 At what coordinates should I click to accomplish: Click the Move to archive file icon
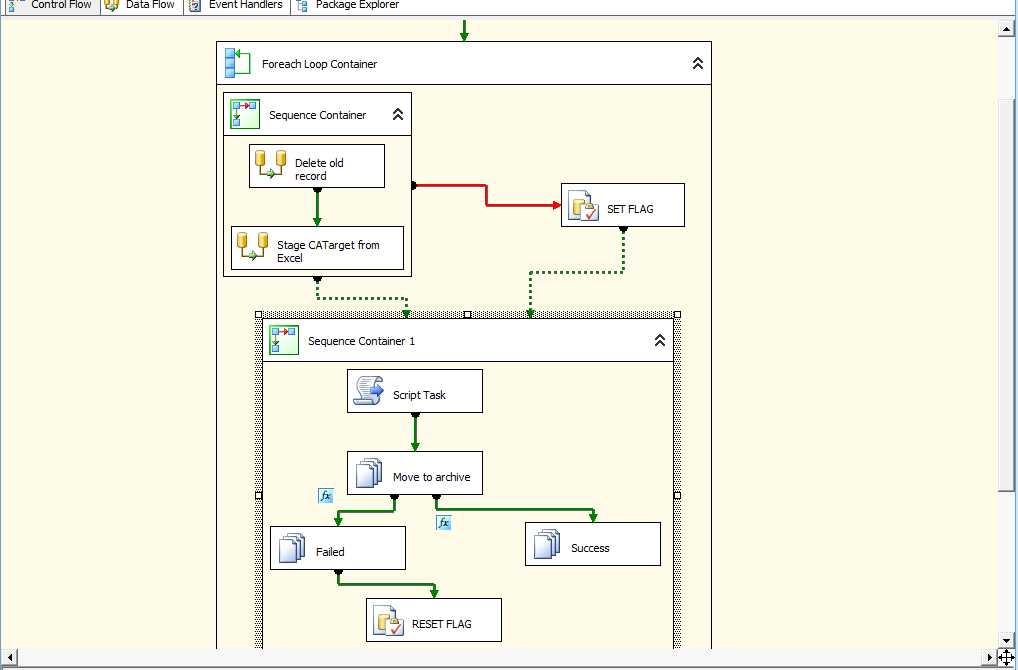369,473
